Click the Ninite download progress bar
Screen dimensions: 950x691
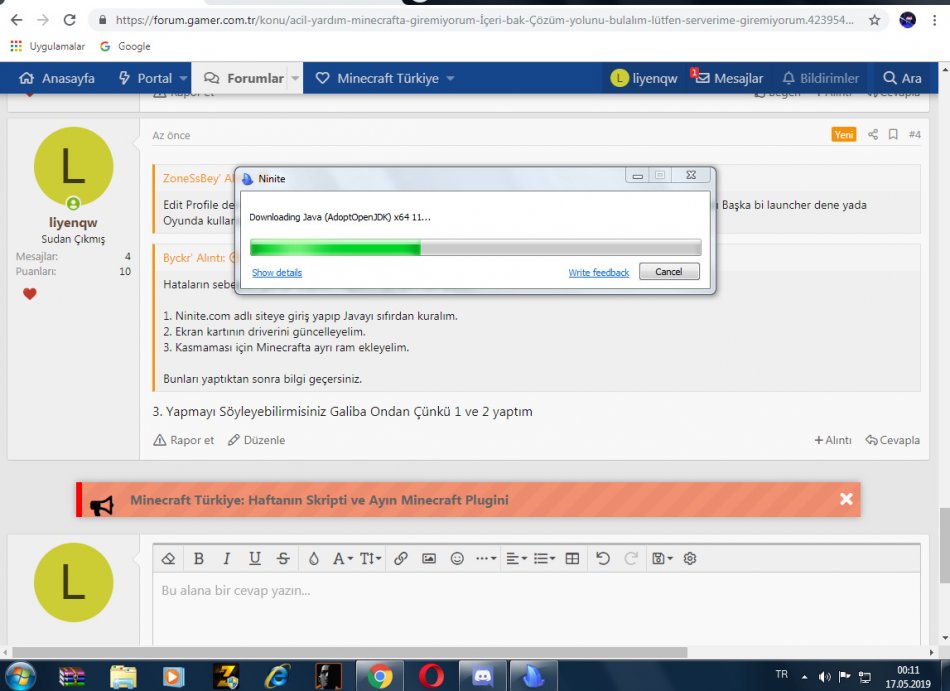click(x=476, y=247)
